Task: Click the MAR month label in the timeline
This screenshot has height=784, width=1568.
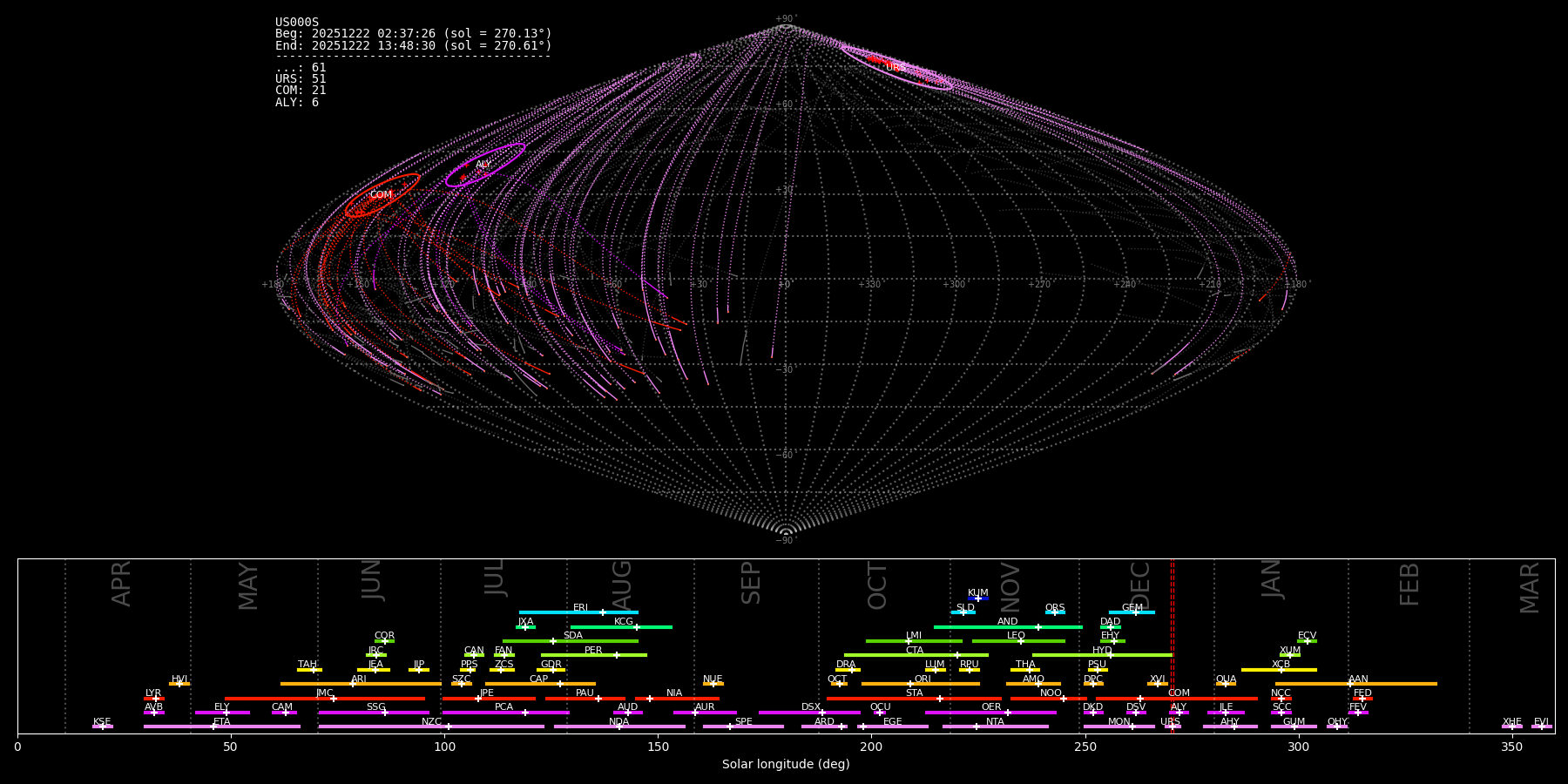Action: [1530, 588]
